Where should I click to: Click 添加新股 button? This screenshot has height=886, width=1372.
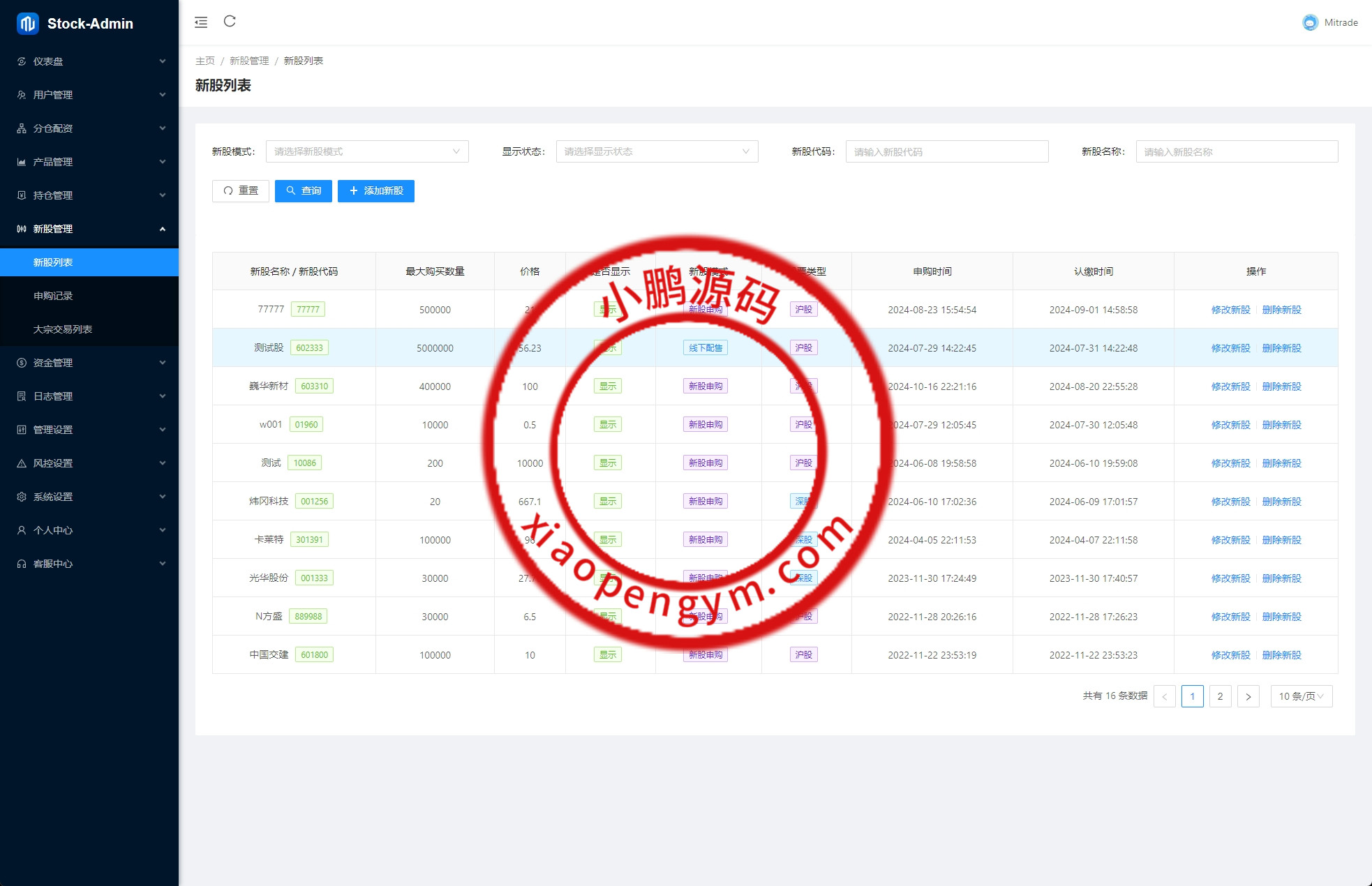click(375, 191)
